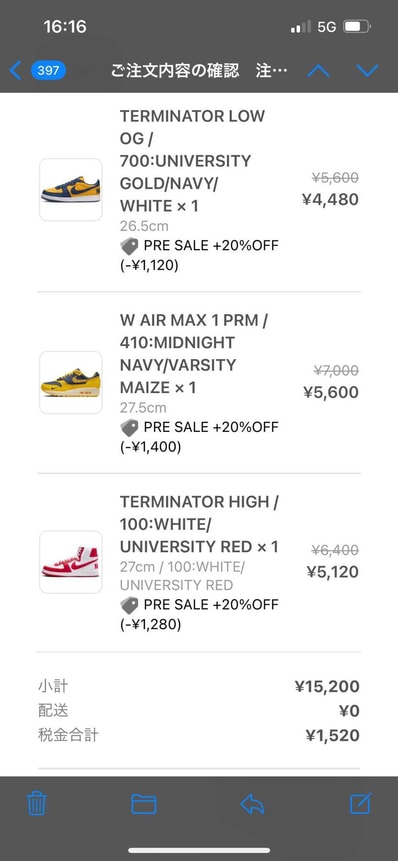The width and height of the screenshot is (398, 861).
Task: Compose new email with pencil icon
Action: tap(361, 803)
